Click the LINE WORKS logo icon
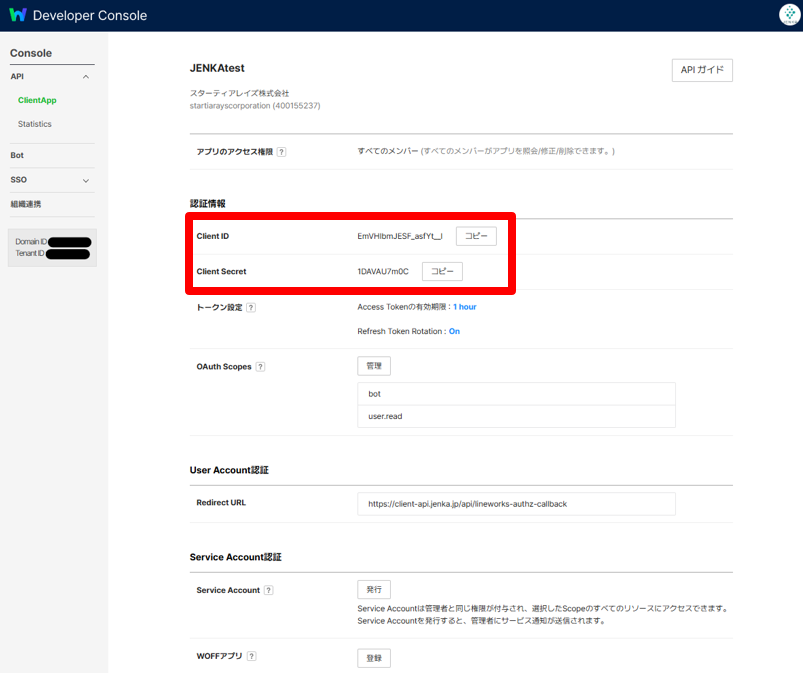 [x=17, y=15]
